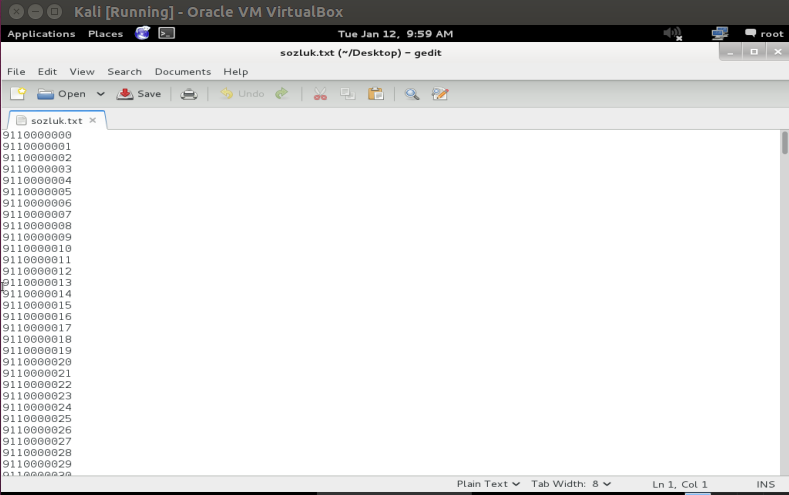Click the INS insert mode indicator
The height and width of the screenshot is (495, 789).
point(765,484)
